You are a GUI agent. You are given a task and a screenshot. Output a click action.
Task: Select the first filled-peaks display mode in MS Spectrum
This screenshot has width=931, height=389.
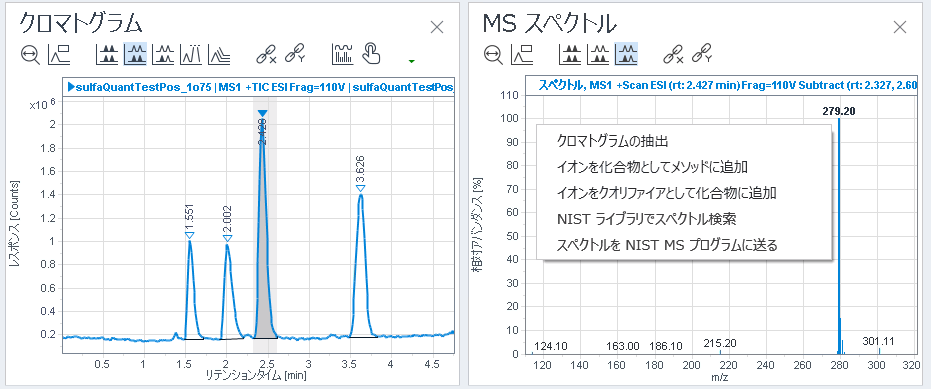pyautogui.click(x=570, y=55)
